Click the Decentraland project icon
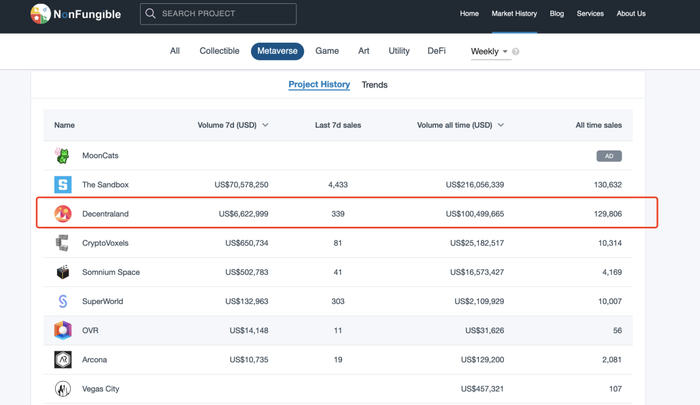This screenshot has height=405, width=700. (x=62, y=214)
